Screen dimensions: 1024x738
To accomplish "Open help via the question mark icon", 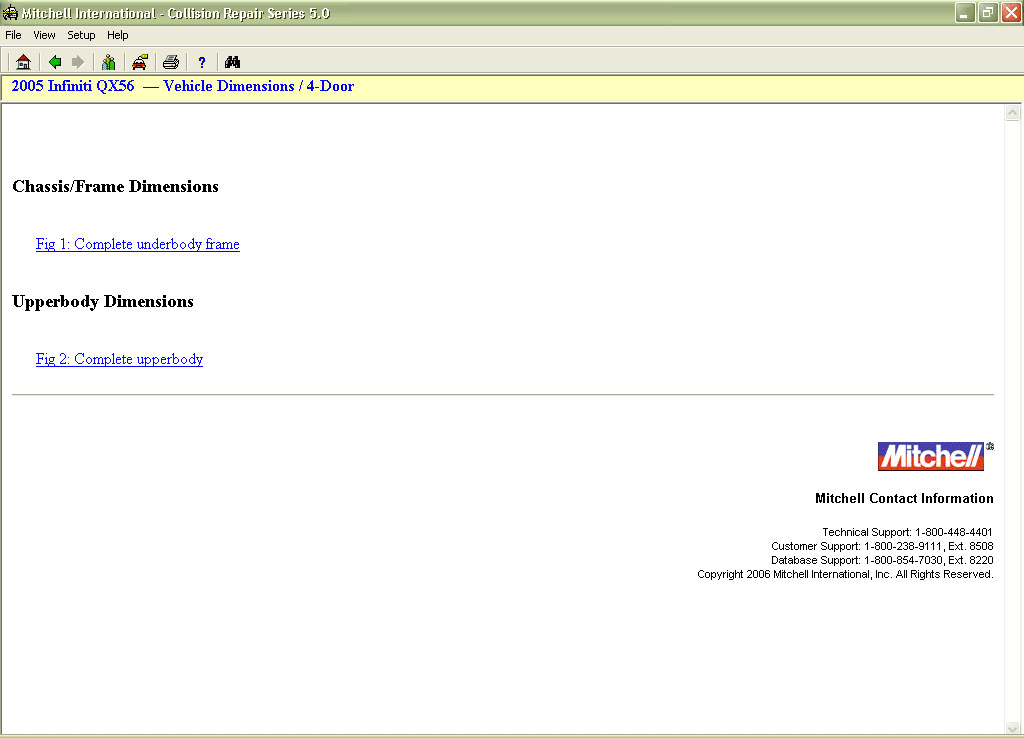I will pos(202,62).
